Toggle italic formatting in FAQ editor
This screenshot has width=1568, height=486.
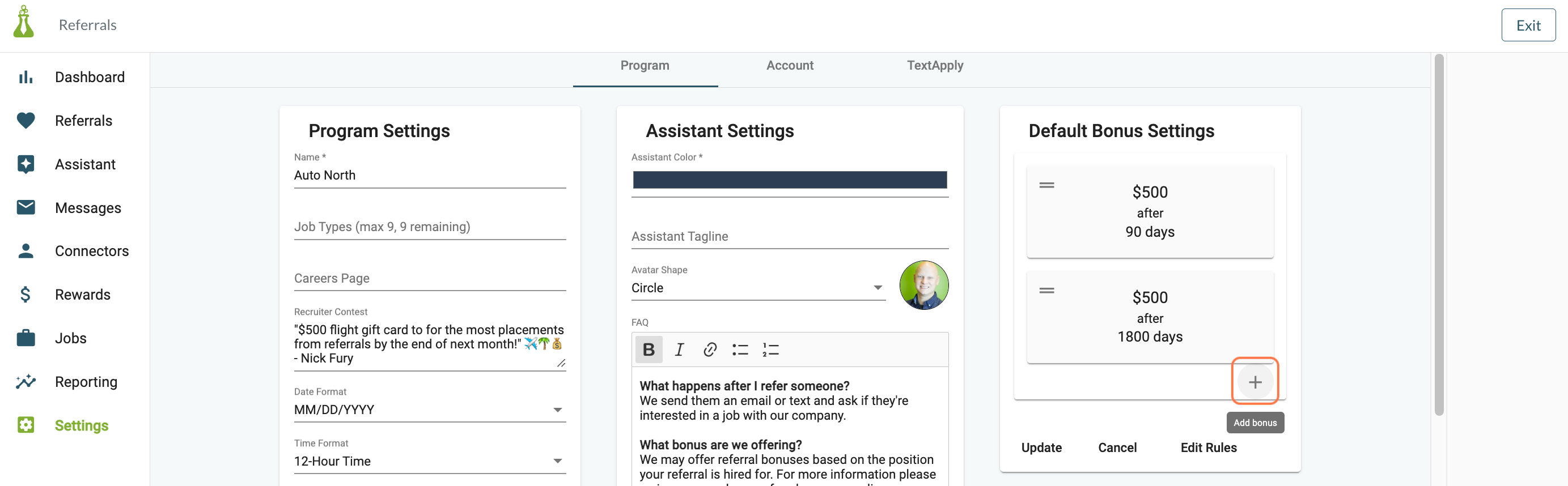pos(679,349)
